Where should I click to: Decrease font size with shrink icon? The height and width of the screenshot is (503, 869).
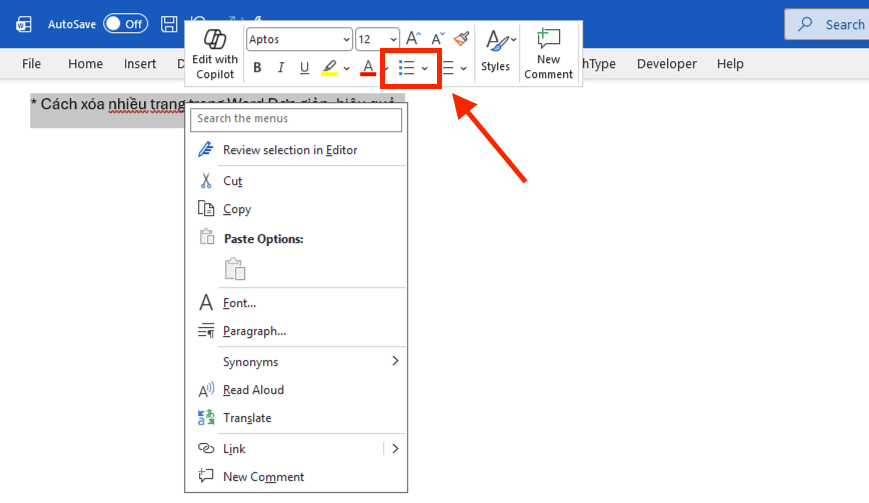438,39
